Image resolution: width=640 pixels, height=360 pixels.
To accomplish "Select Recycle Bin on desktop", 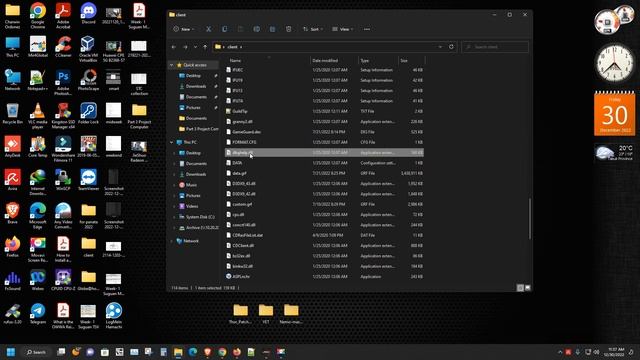I will 12,113.
